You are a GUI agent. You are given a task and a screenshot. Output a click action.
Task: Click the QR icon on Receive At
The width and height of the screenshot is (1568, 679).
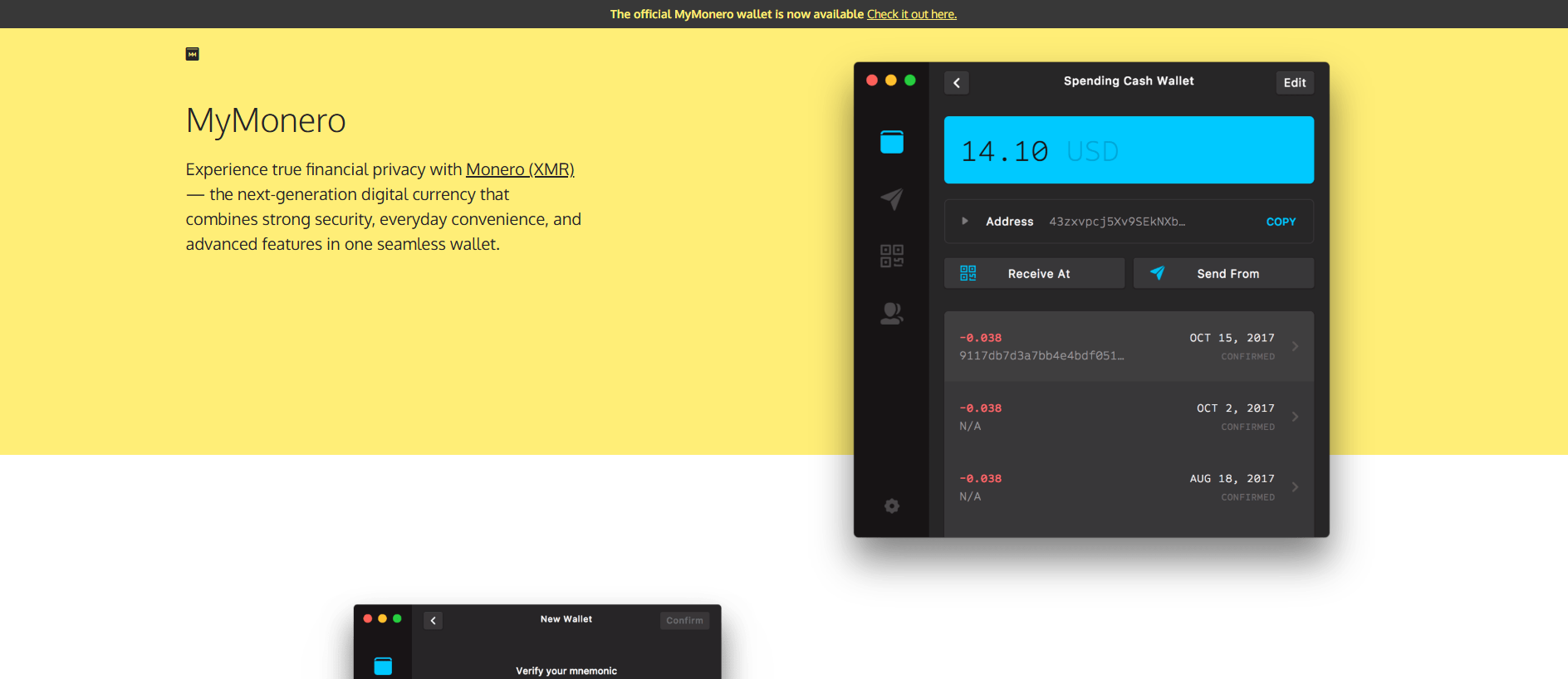968,273
